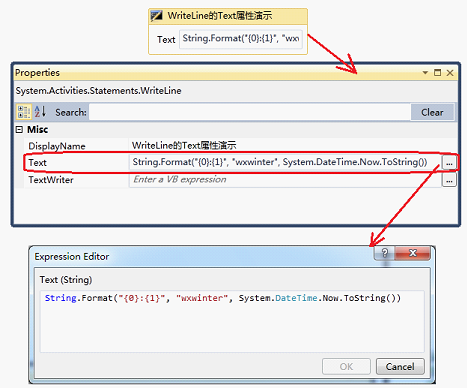Click the OK button in Expression Editor
The image size is (467, 388).
[346, 366]
